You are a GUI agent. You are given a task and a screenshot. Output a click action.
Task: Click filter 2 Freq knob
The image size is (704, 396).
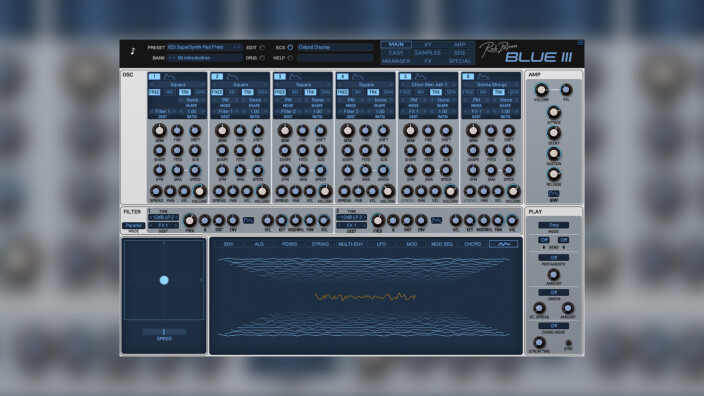[378, 220]
